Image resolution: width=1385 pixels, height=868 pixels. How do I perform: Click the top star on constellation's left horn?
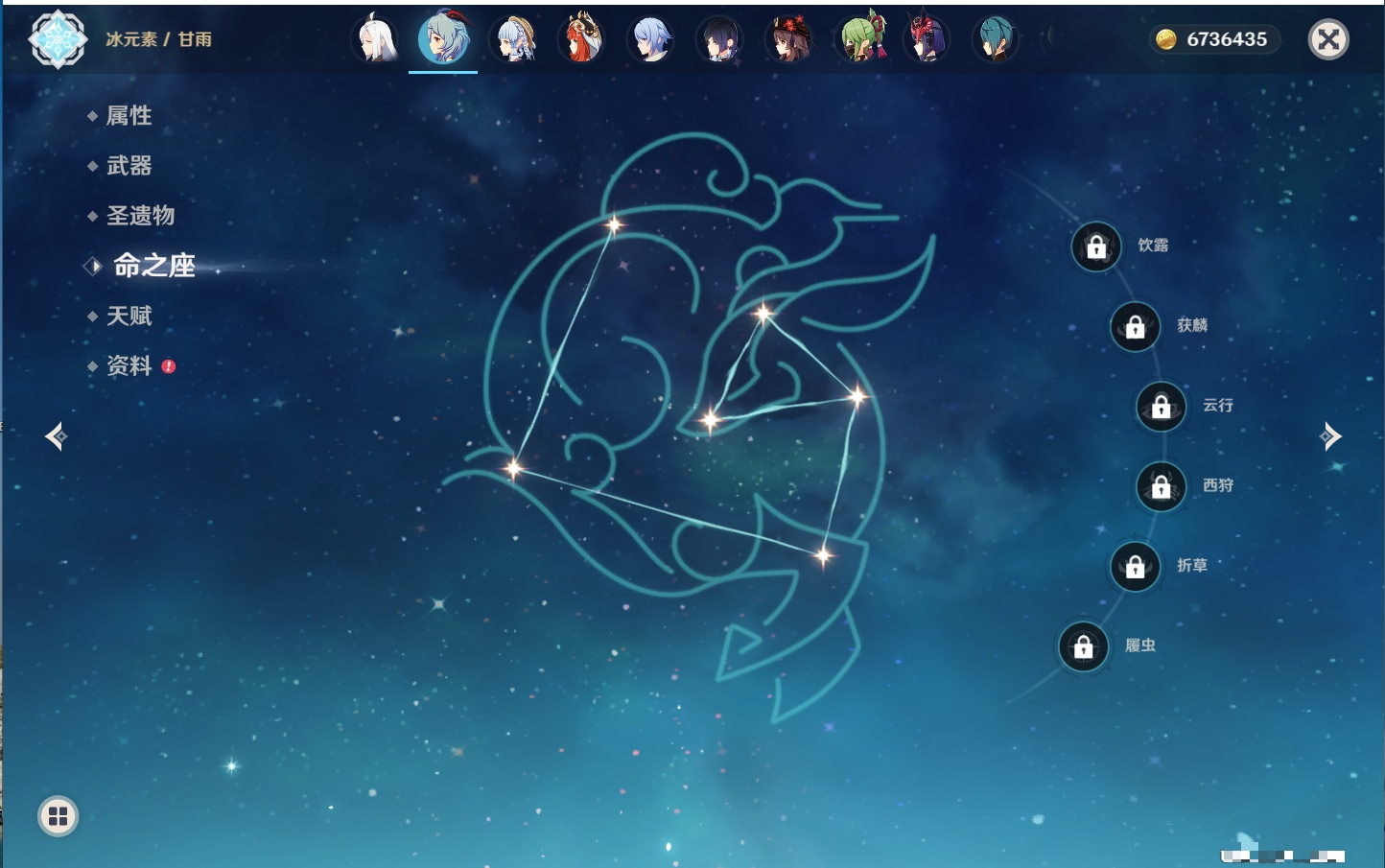(613, 225)
